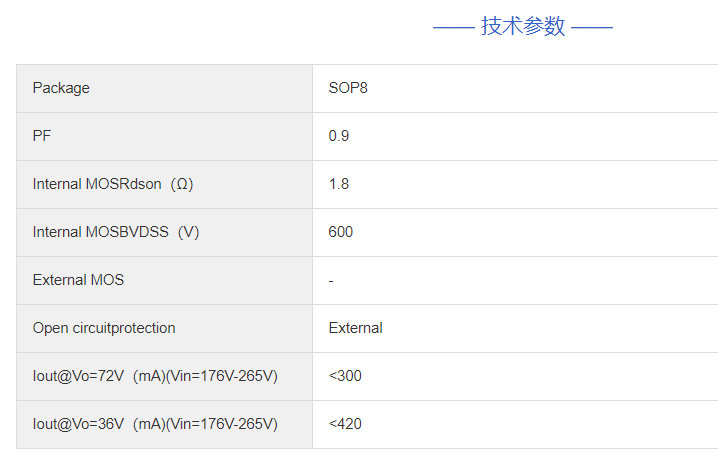
Task: Select the Open circuitprotection label
Action: [x=104, y=328]
